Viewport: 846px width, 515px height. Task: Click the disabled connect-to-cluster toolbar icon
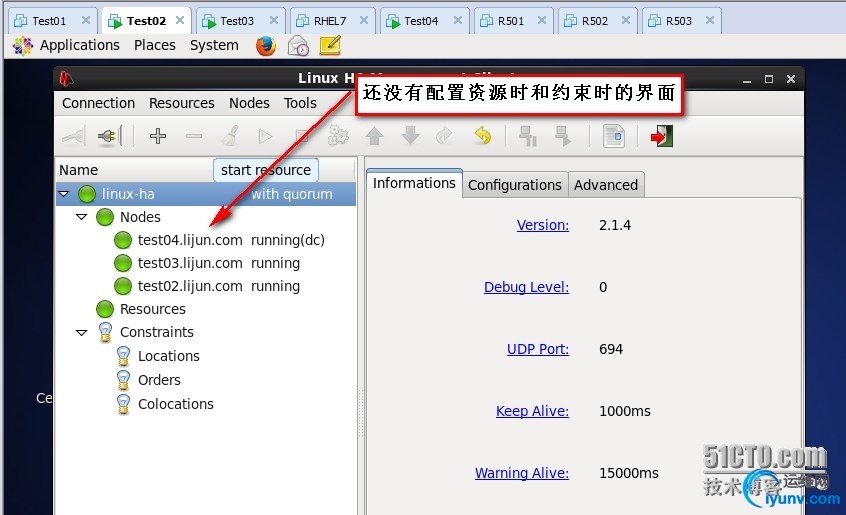coord(74,136)
